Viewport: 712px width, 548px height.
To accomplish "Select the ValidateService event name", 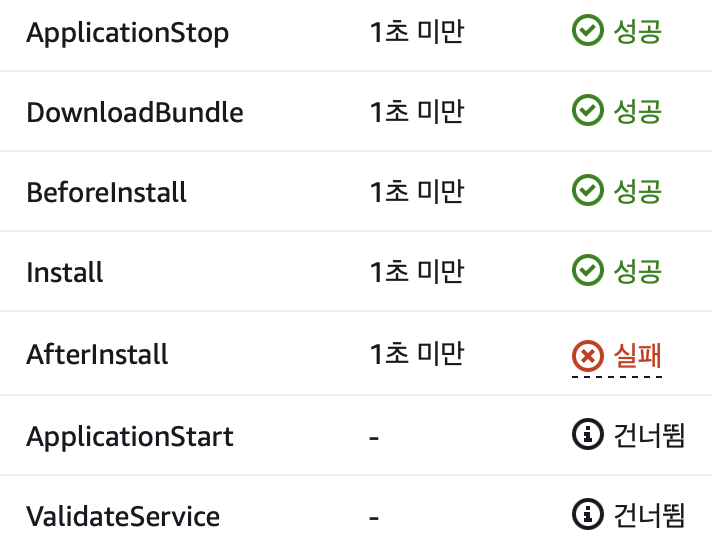I will 123,516.
